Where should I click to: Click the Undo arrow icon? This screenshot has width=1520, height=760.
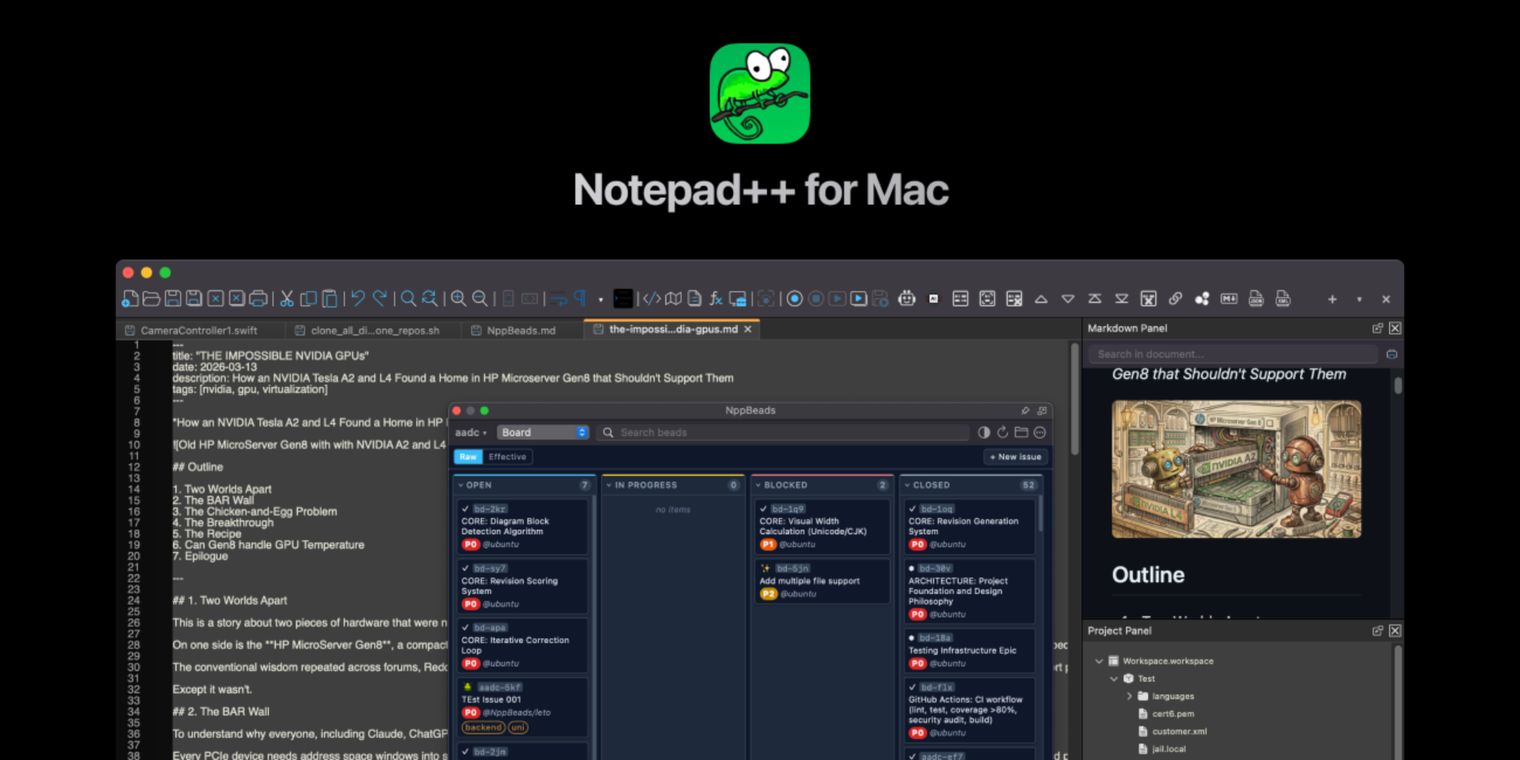pos(357,298)
